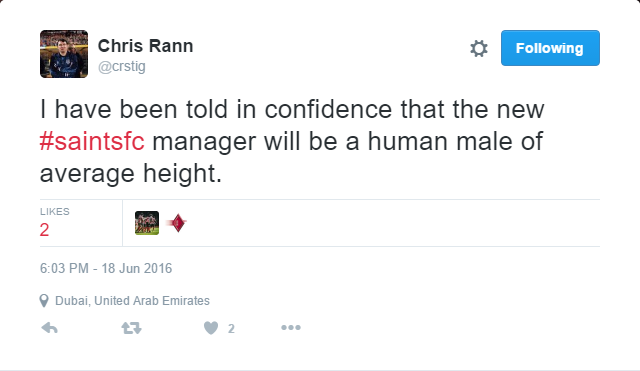Open the Chris Rann name link
This screenshot has height=371, width=640.
(145, 46)
